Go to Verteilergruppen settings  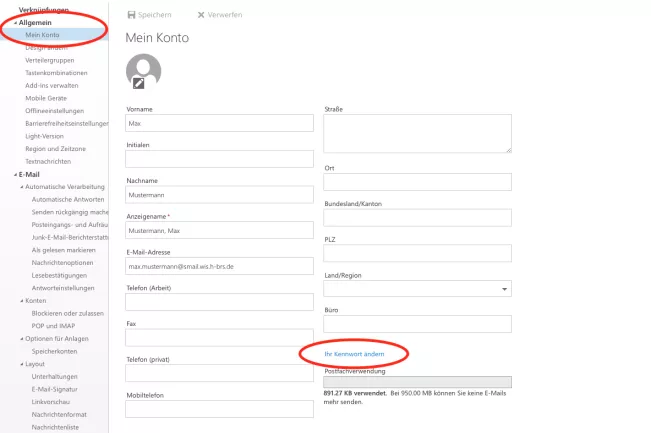click(x=51, y=60)
